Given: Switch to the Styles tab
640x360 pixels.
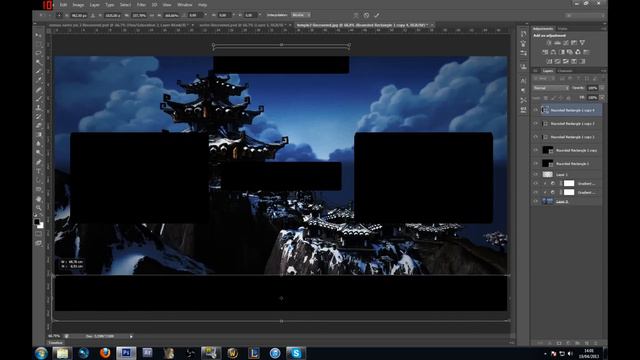Looking at the screenshot, I should tap(562, 29).
